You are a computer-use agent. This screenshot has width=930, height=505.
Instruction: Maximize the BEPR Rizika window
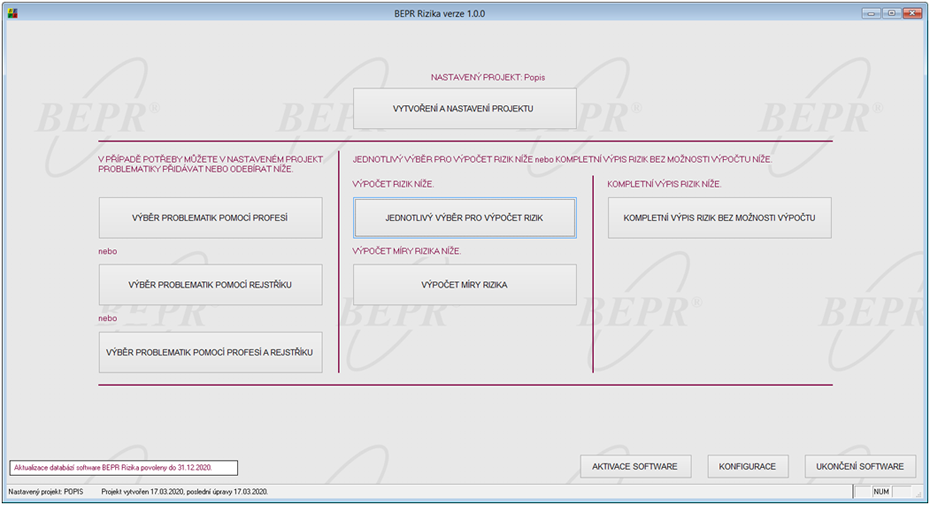[x=891, y=13]
